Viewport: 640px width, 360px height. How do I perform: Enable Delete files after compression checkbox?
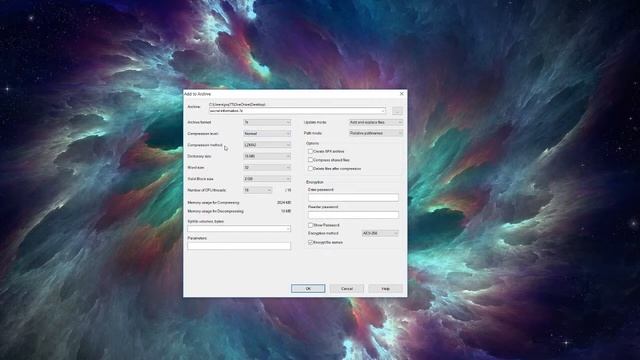tap(310, 169)
